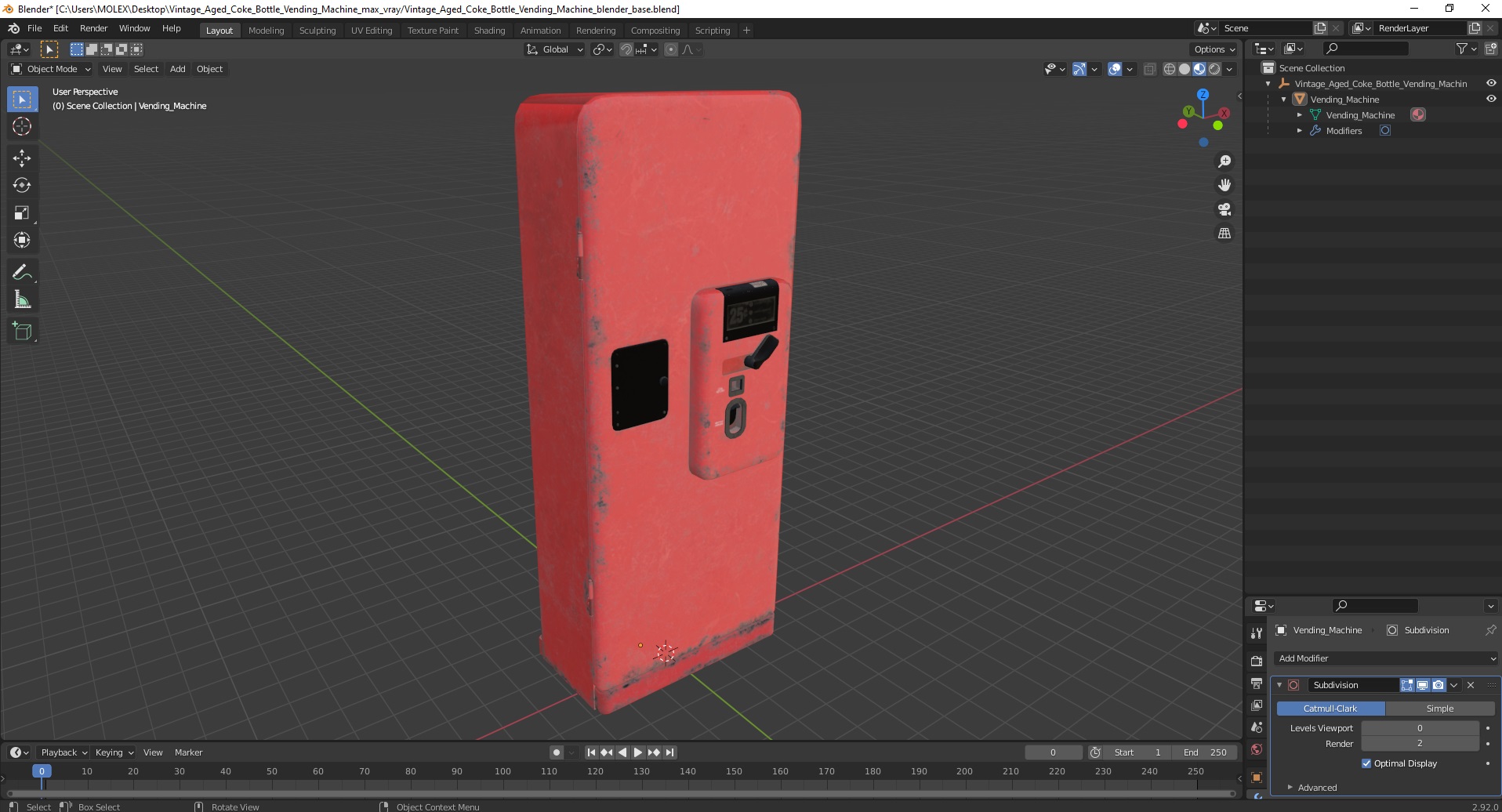Viewport: 1502px width, 812px height.
Task: Open the Output properties tab
Action: pos(1257,683)
